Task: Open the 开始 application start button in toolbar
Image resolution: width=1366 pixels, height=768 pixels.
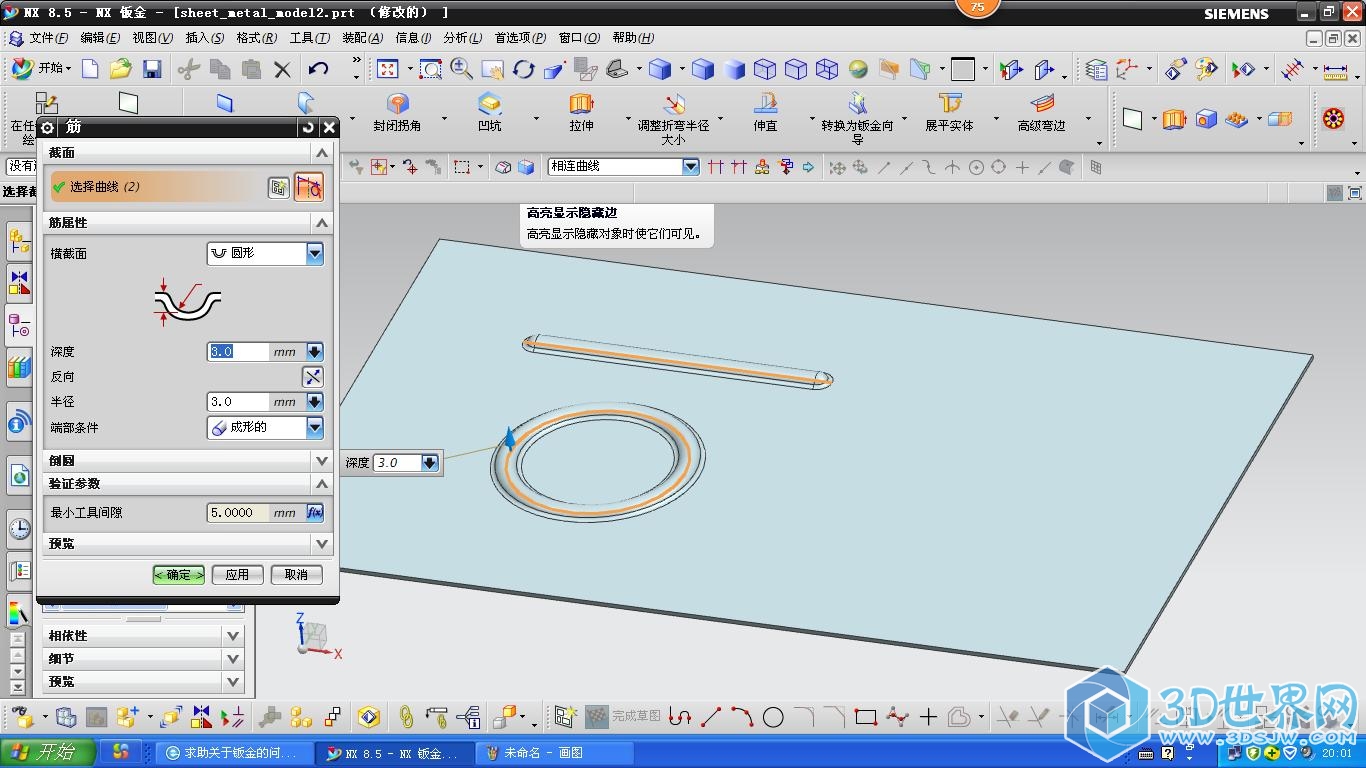Action: point(42,68)
